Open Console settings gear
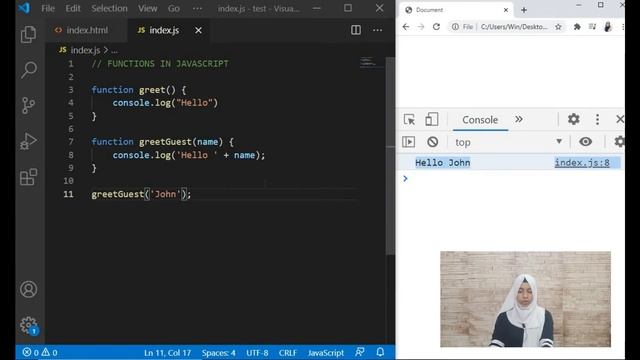The image size is (640, 360). tap(619, 141)
